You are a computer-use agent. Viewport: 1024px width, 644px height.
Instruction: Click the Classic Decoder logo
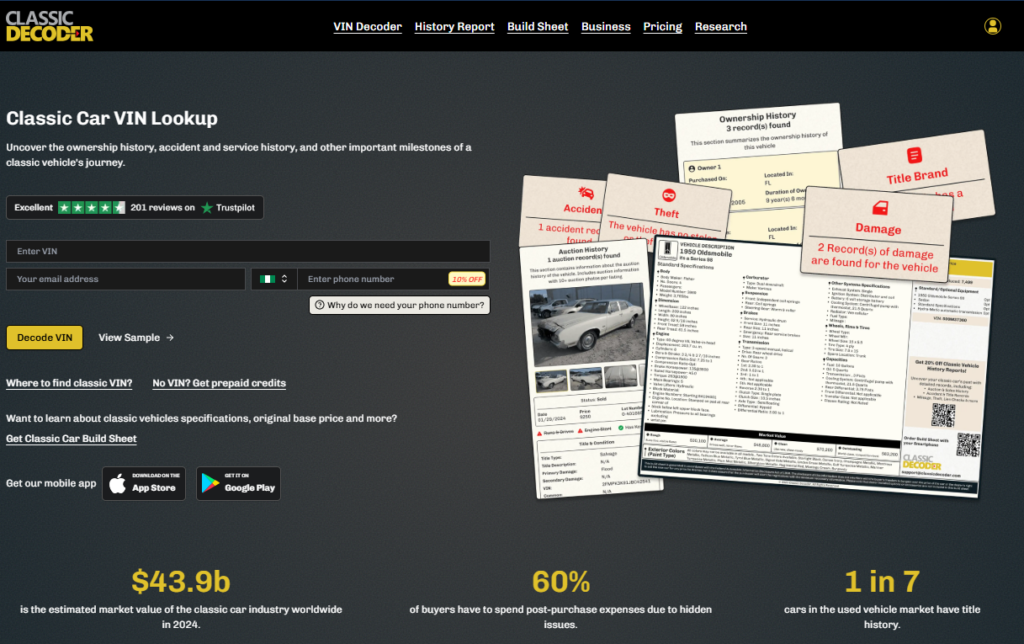tap(50, 26)
